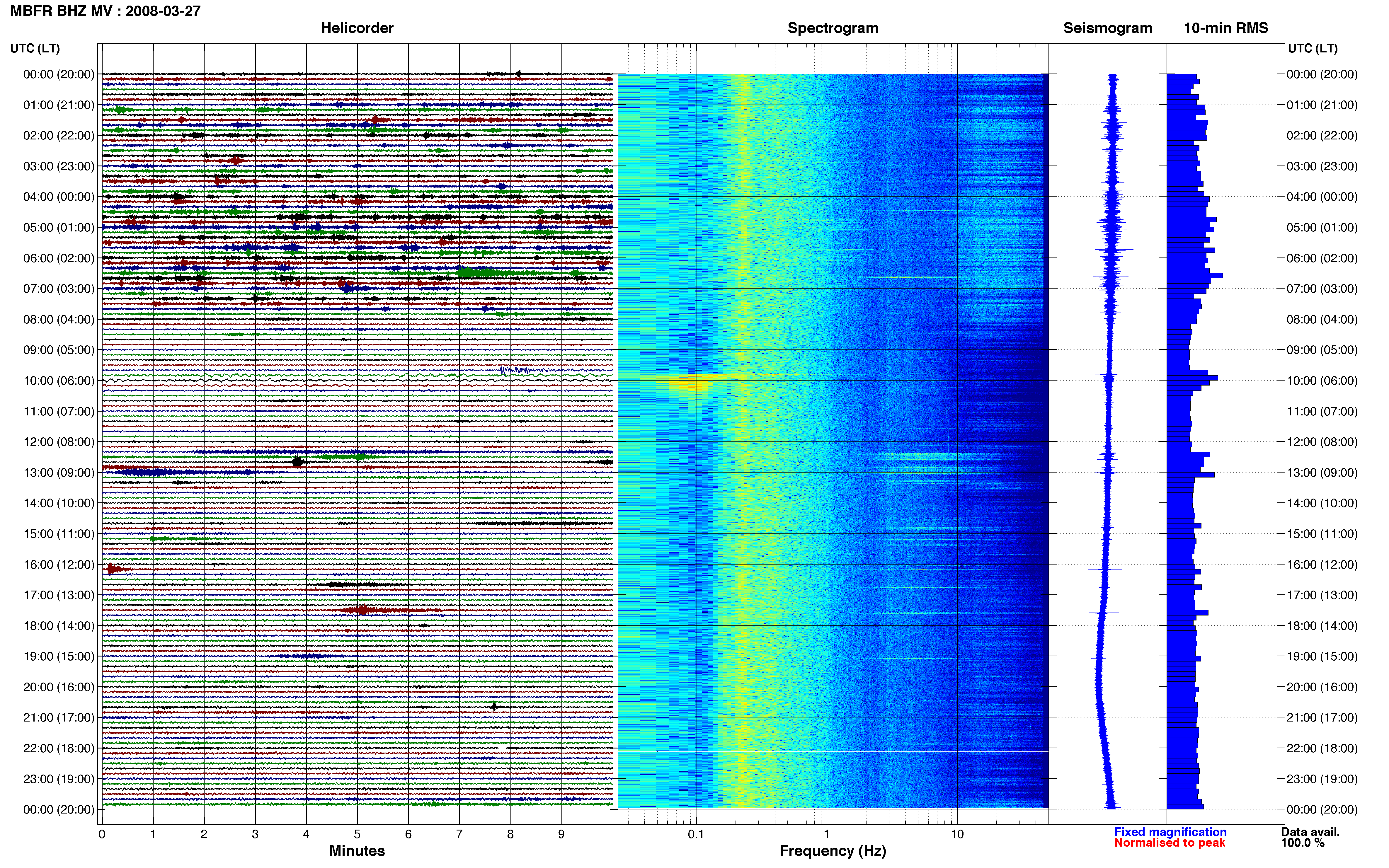Click 'UTC (LT)' label beside the helicorder axis
This screenshot has width=1389, height=868.
tap(35, 48)
